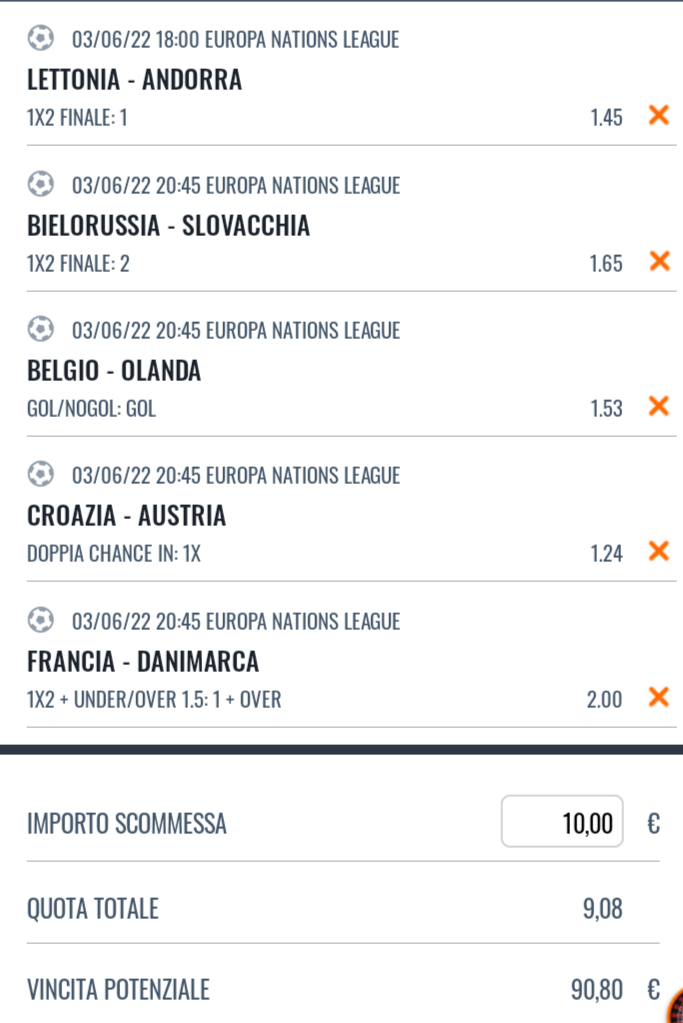Open the Francia - Danimarca match
The height and width of the screenshot is (1023, 683).
pos(143,661)
